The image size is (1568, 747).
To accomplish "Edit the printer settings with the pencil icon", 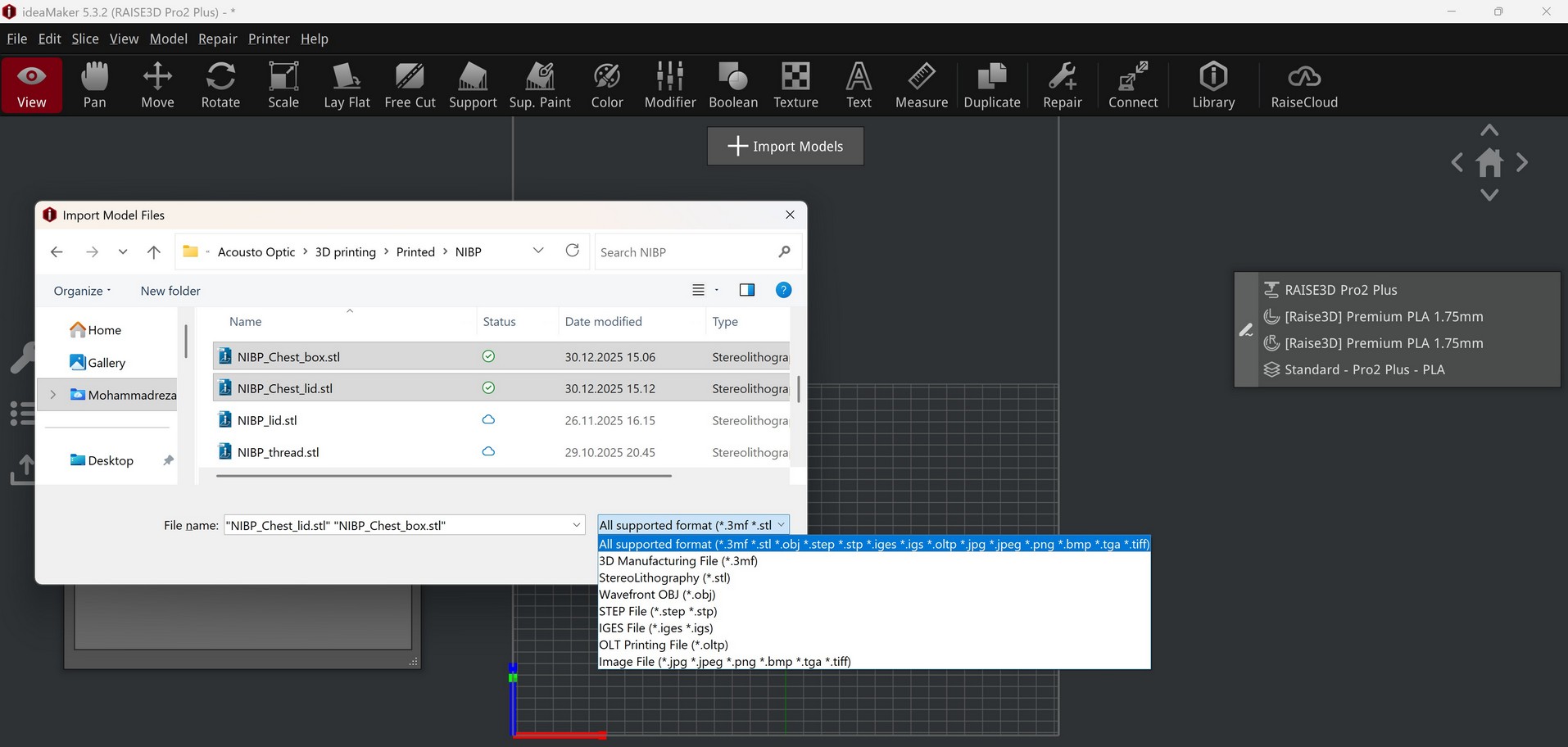I will click(1246, 330).
